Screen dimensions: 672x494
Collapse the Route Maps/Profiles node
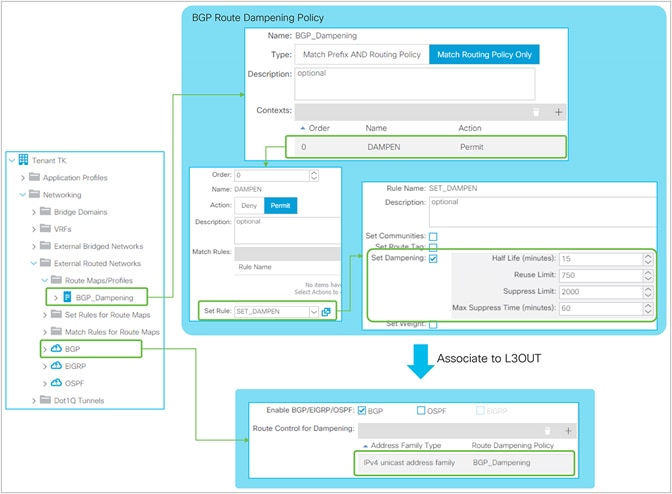[45, 280]
